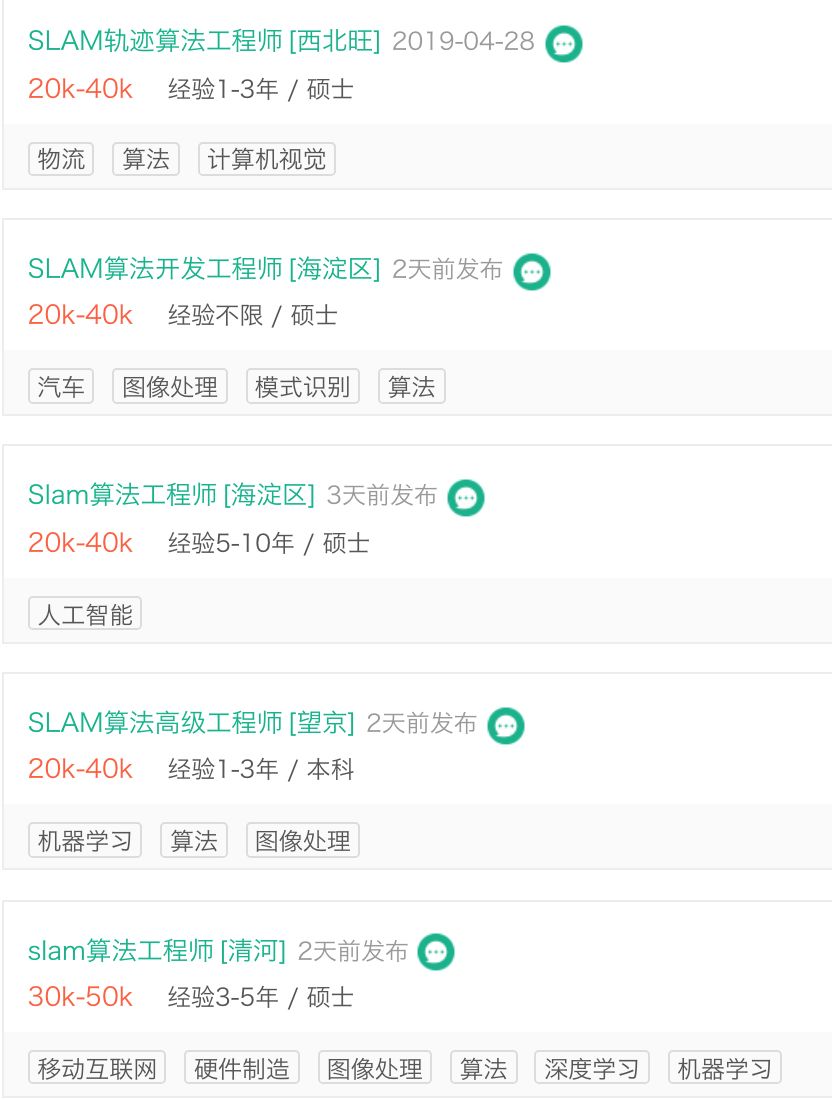
Task: Open SLAM算法高级工程师 [望京] job link
Action: (191, 722)
